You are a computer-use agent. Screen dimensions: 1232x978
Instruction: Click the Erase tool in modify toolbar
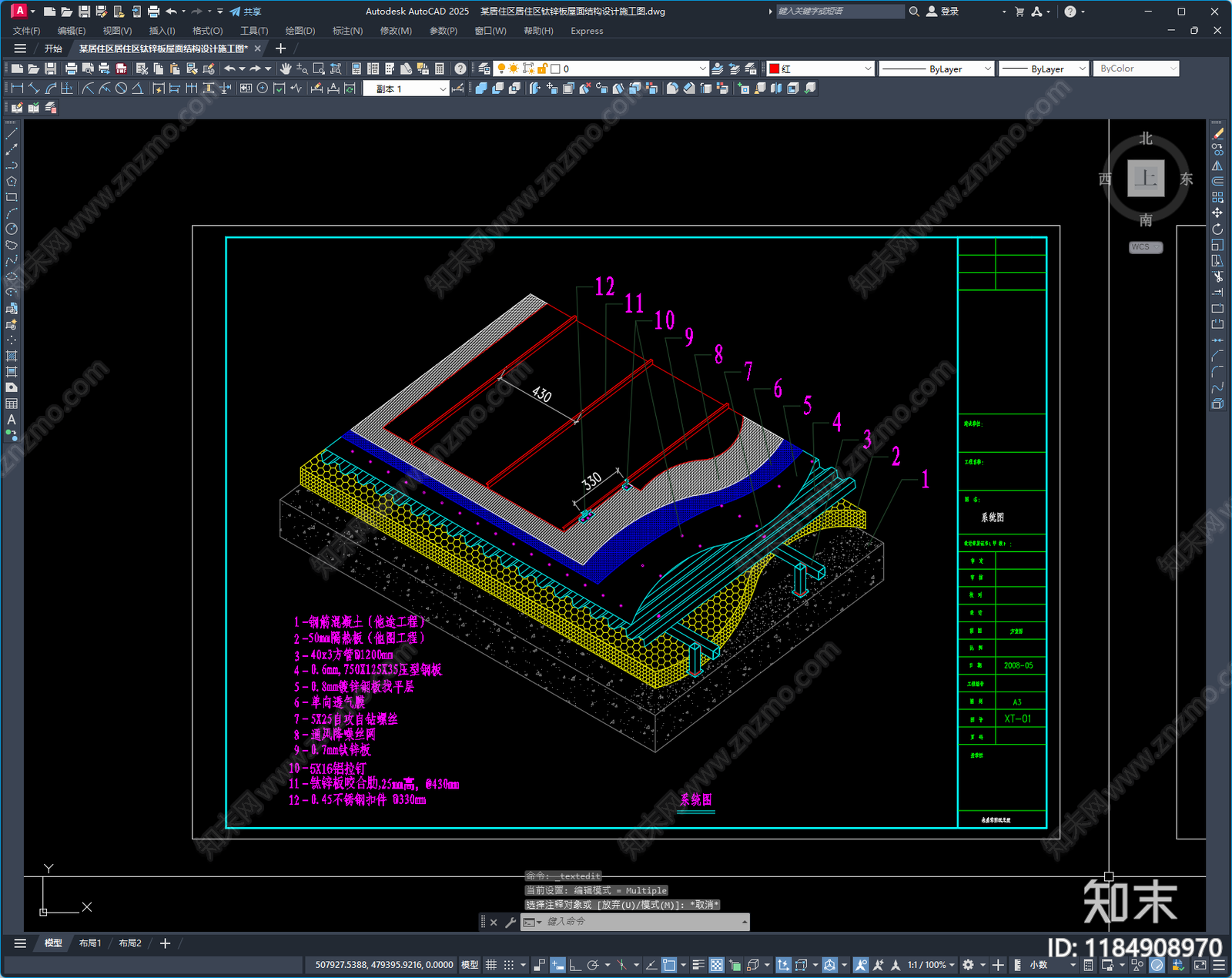tap(1217, 134)
